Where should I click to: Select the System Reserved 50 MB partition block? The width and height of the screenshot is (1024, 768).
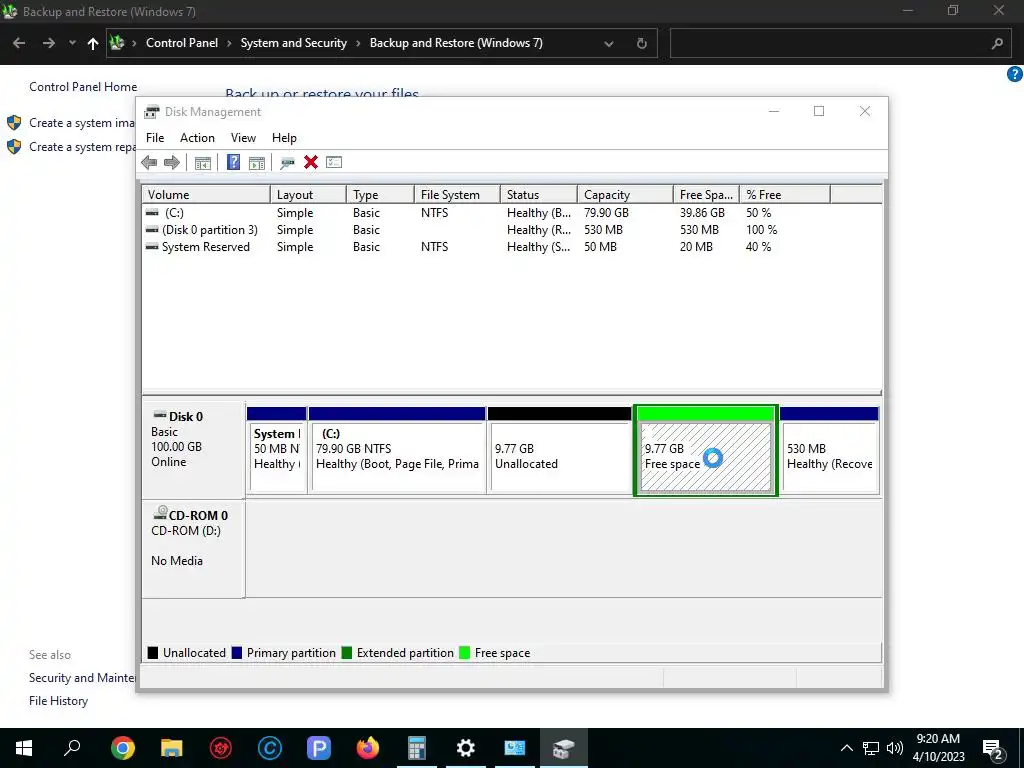pyautogui.click(x=277, y=450)
